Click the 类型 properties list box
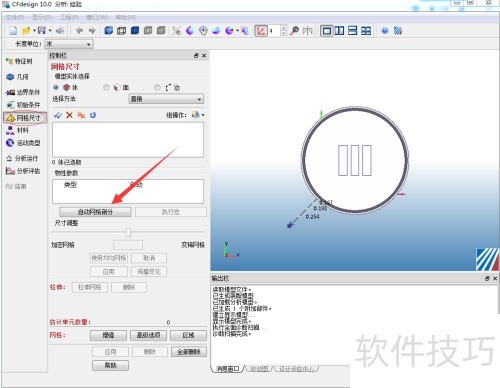 (128, 191)
